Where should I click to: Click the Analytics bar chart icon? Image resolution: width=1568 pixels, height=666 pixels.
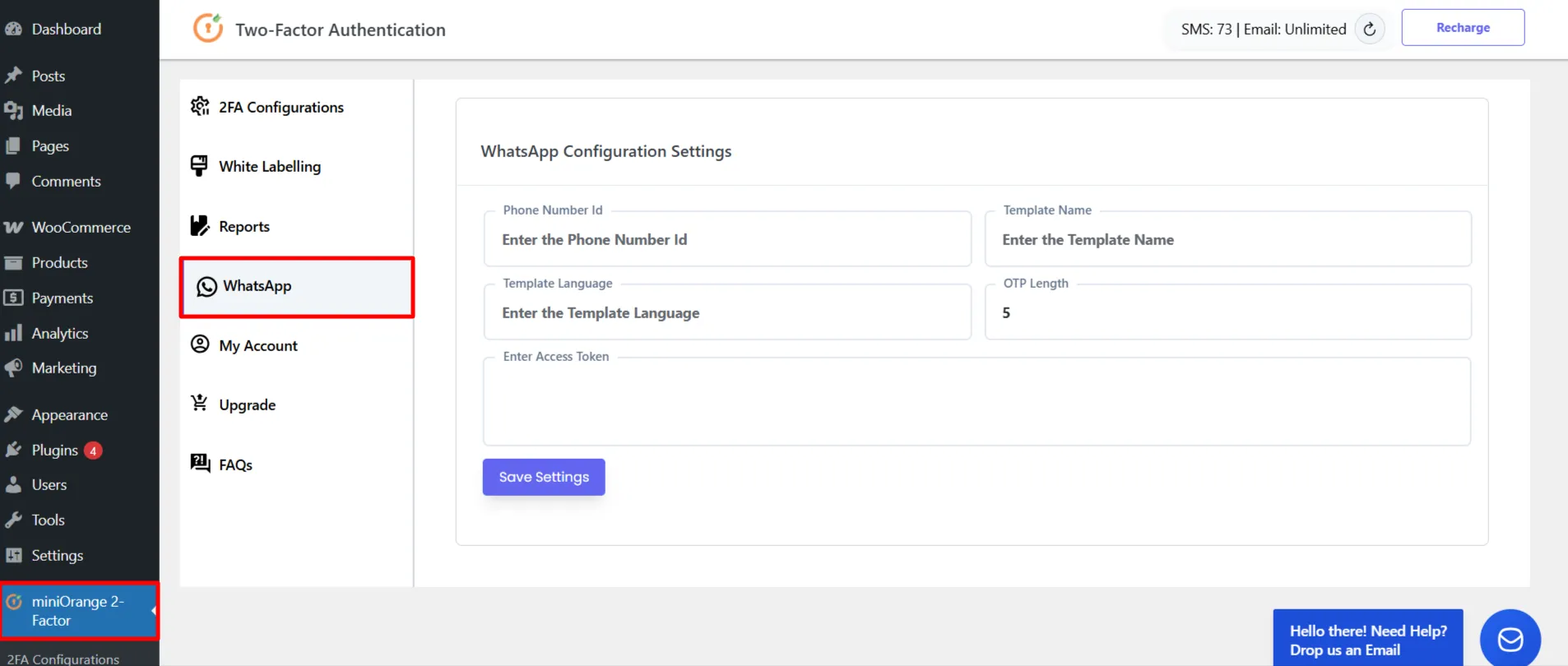pos(13,333)
